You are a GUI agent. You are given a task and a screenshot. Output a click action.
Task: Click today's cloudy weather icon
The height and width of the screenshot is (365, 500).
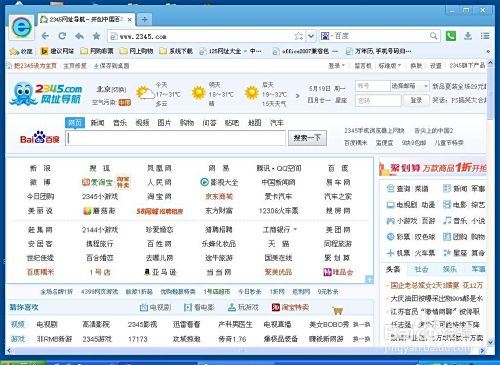coord(145,93)
